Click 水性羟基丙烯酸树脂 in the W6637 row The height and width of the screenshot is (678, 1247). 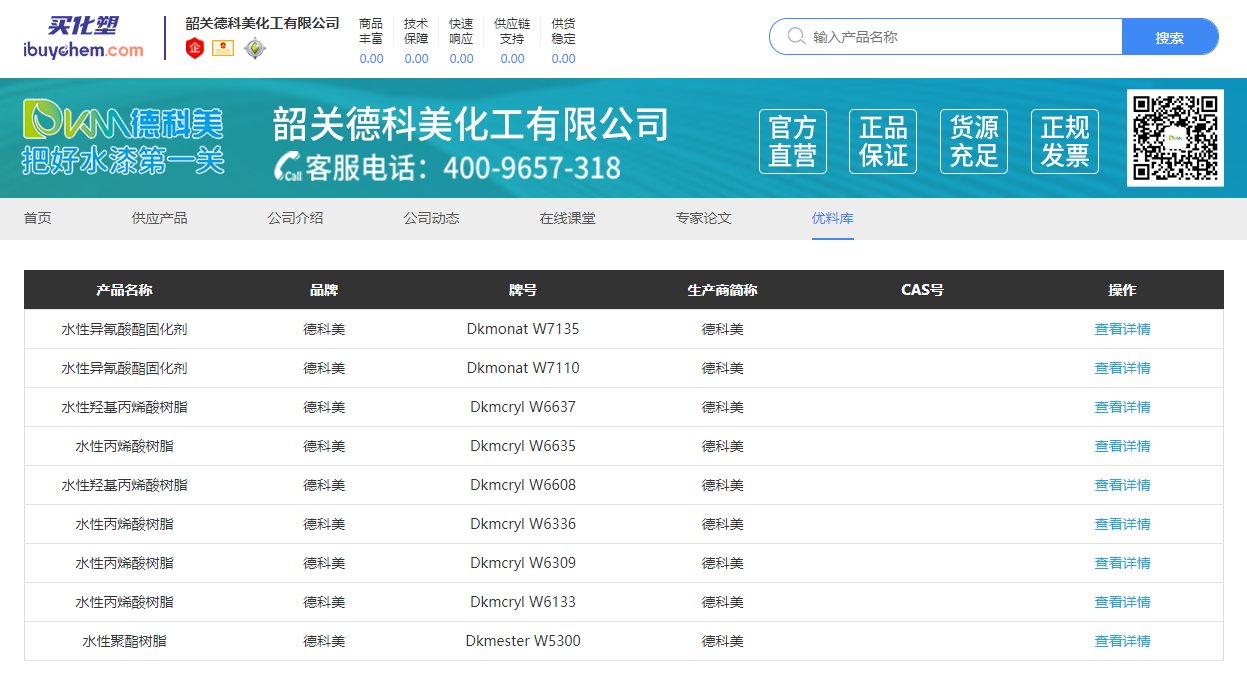pyautogui.click(x=124, y=407)
